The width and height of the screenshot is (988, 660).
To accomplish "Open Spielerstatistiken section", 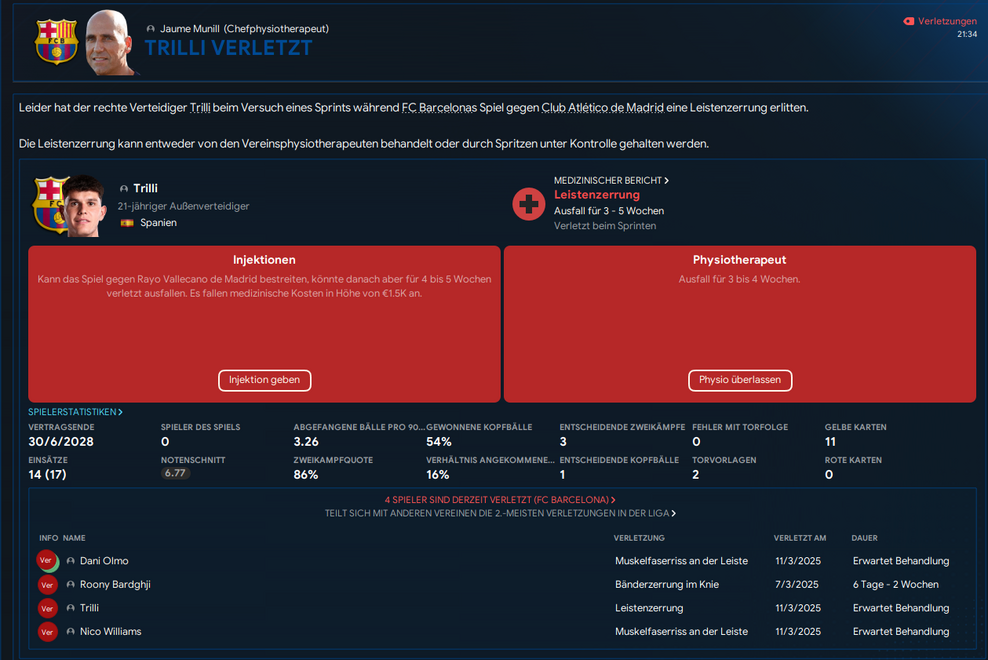I will (x=75, y=412).
